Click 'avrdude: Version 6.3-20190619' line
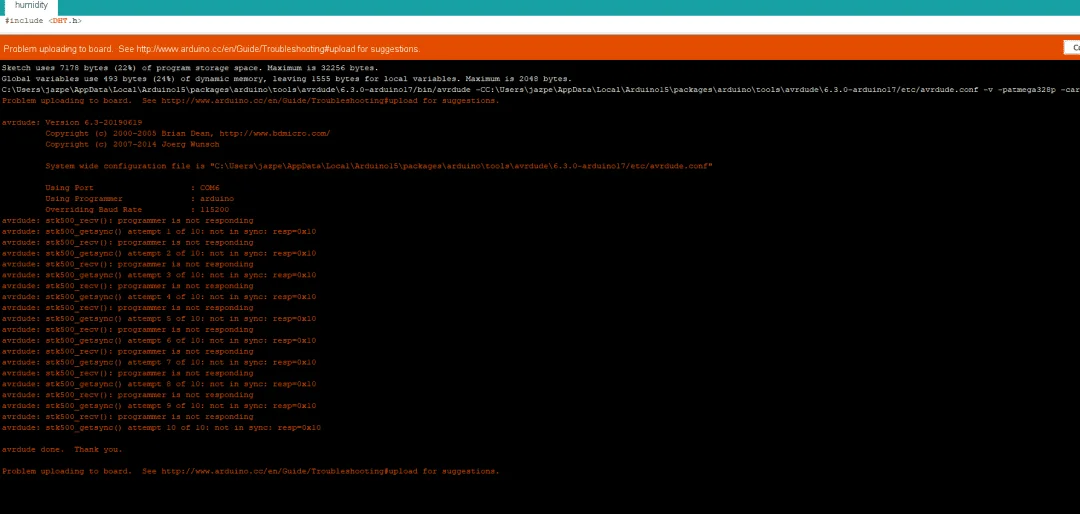Image resolution: width=1080 pixels, height=514 pixels. click(x=72, y=123)
